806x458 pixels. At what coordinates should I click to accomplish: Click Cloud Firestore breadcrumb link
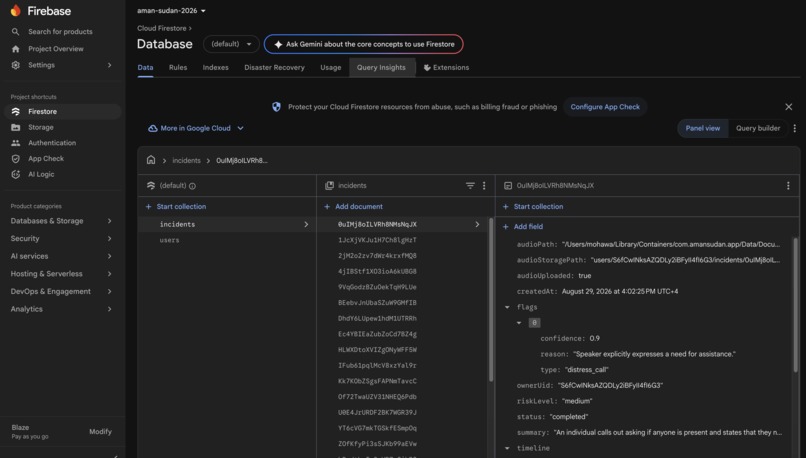coord(162,28)
